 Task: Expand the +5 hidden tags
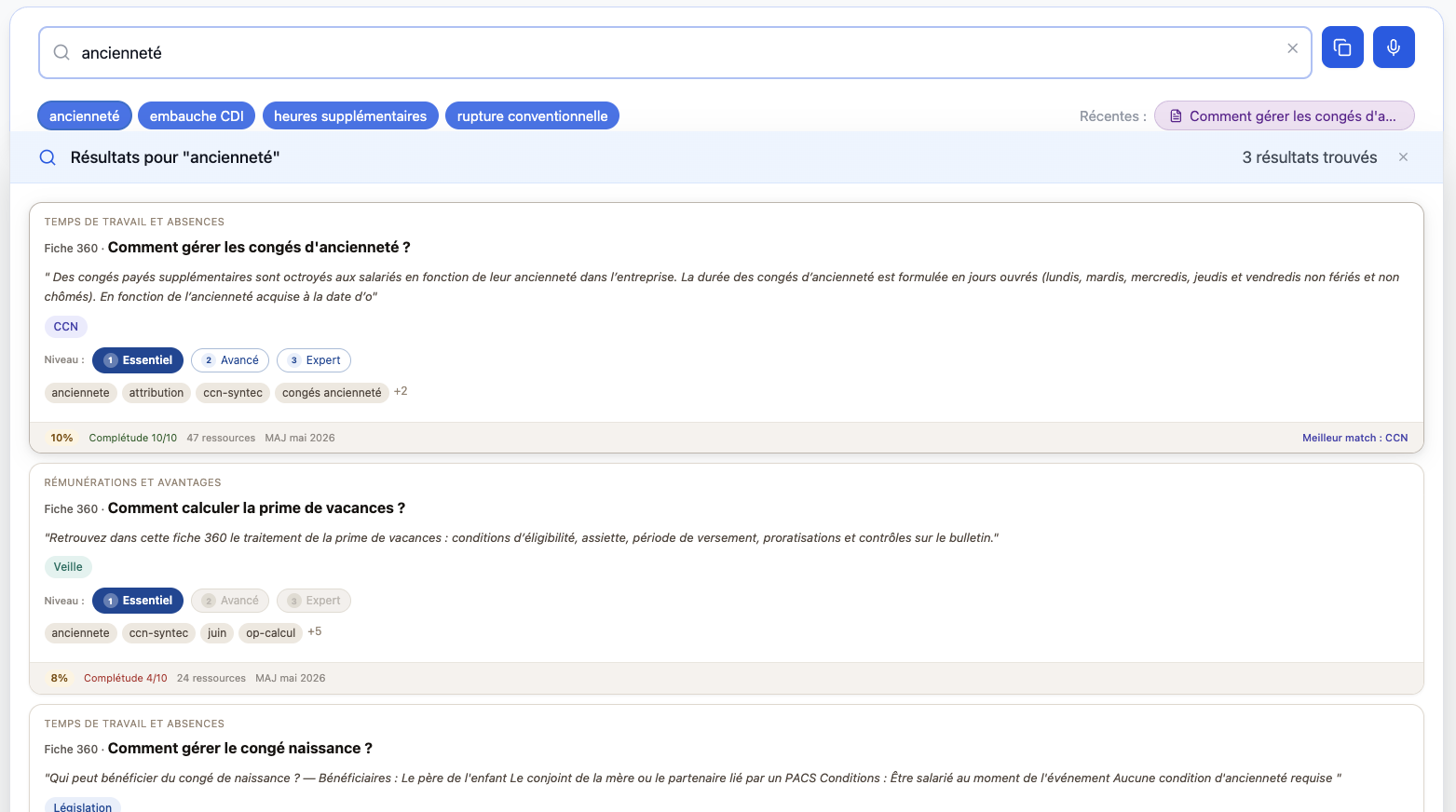[315, 632]
